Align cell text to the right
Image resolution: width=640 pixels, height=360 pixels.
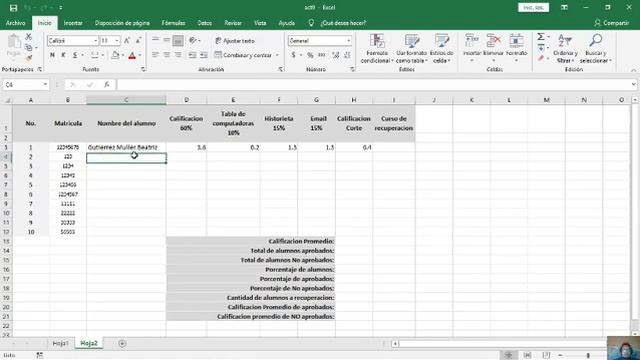[x=178, y=55]
